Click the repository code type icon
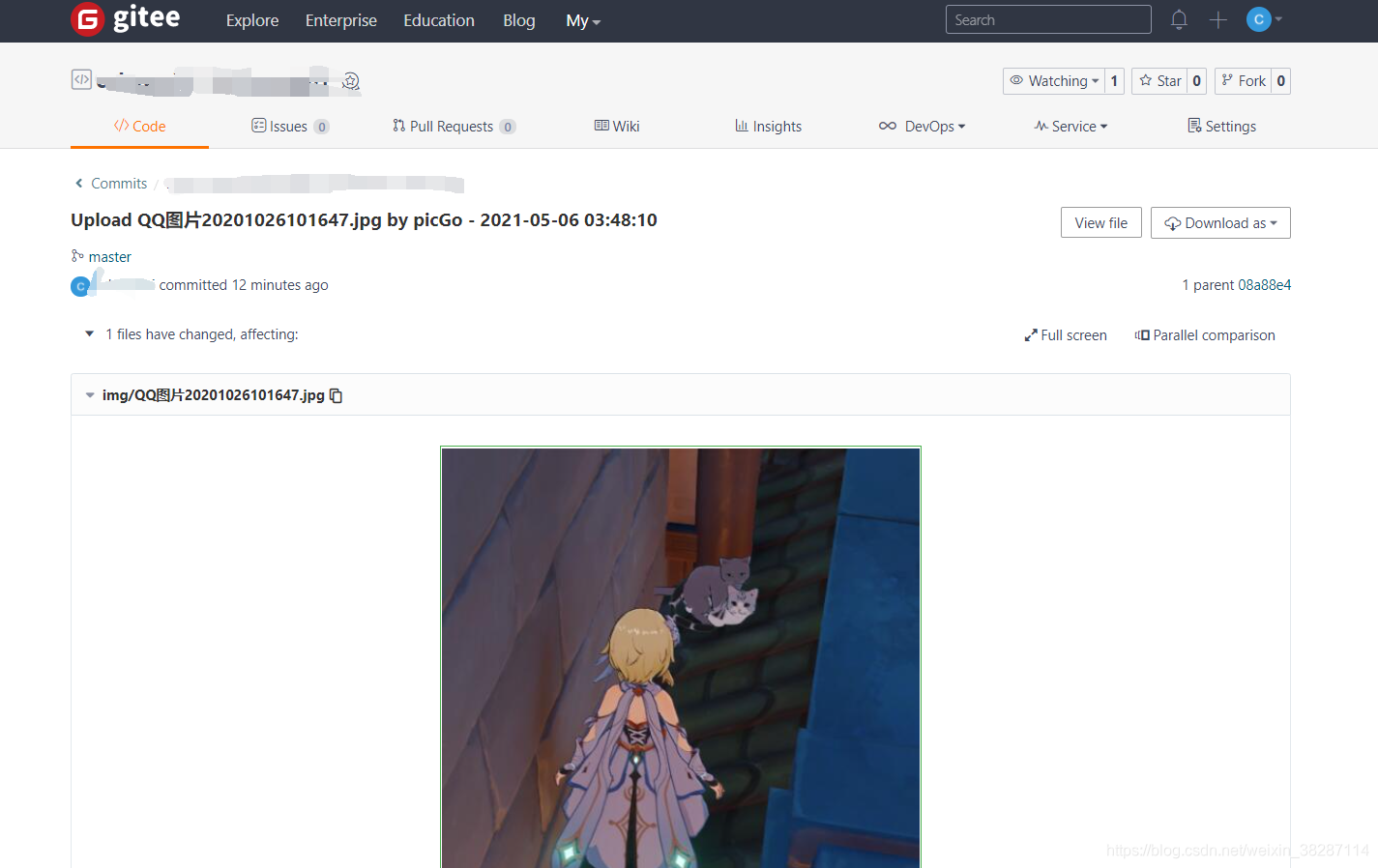Viewport: 1378px width, 868px height. click(x=81, y=79)
